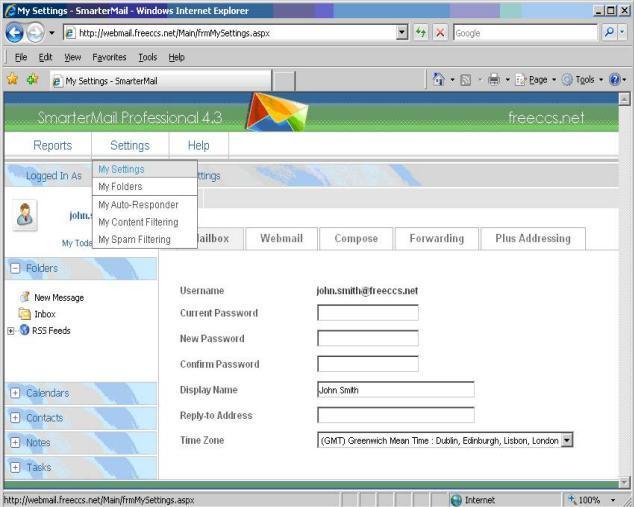Open the recent pages dropdown arrow beside Forward

click(52, 33)
